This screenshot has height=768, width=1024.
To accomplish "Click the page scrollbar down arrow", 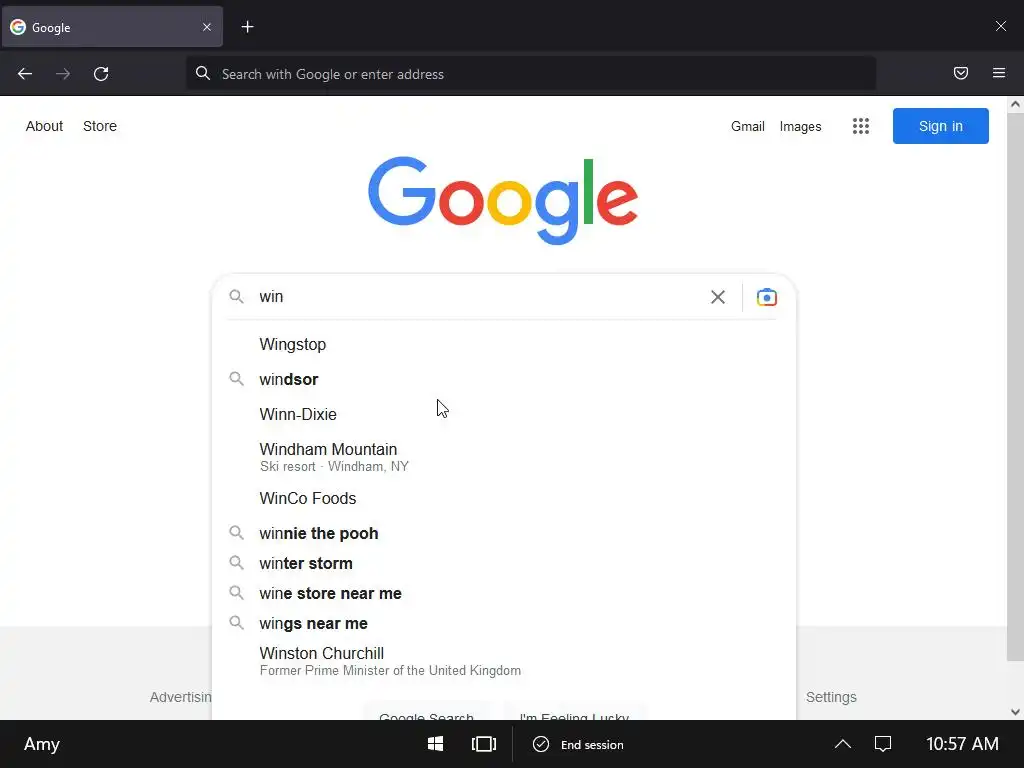I will 1015,712.
